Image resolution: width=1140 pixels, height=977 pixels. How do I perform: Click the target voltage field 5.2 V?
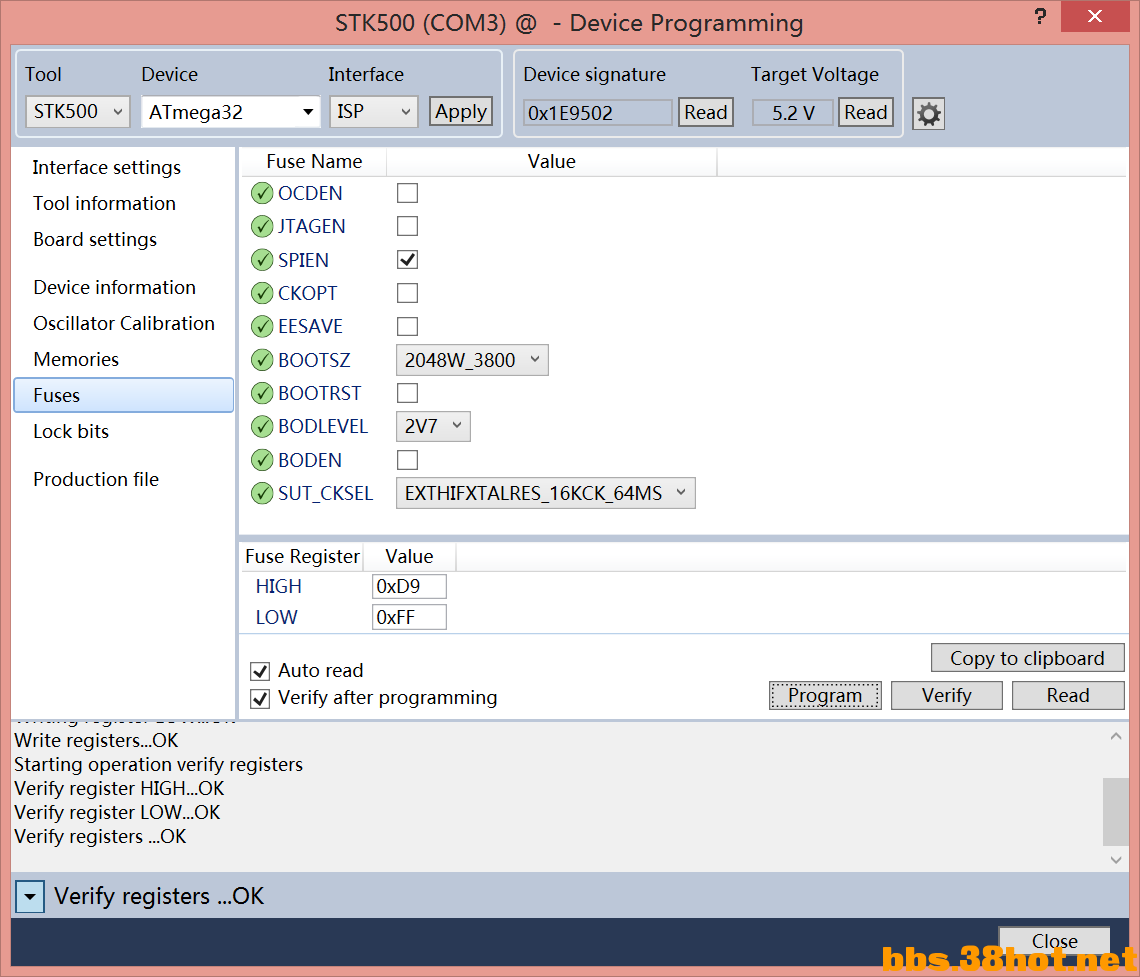coord(792,113)
